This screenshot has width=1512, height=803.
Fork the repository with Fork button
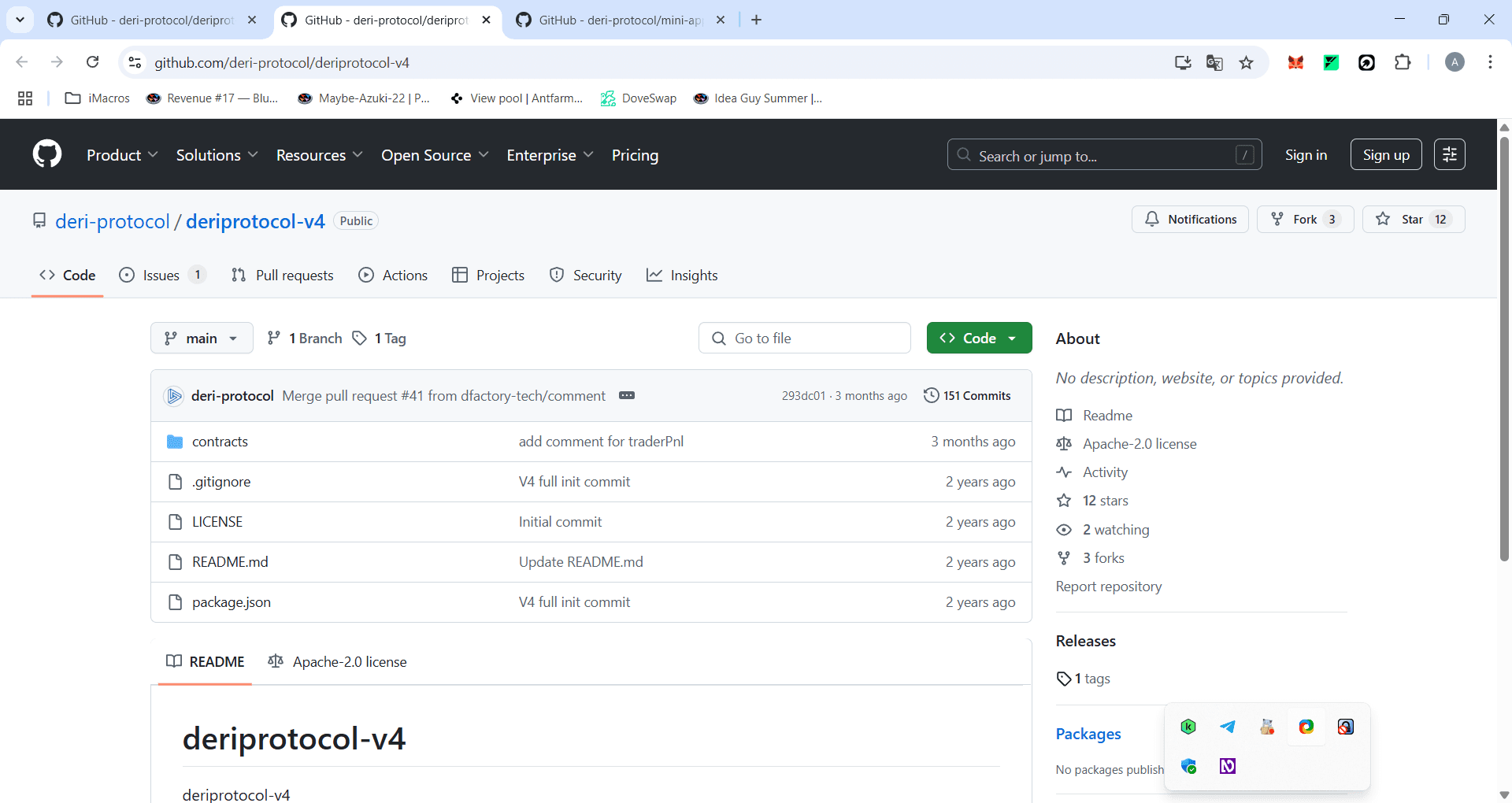pyautogui.click(x=1305, y=219)
